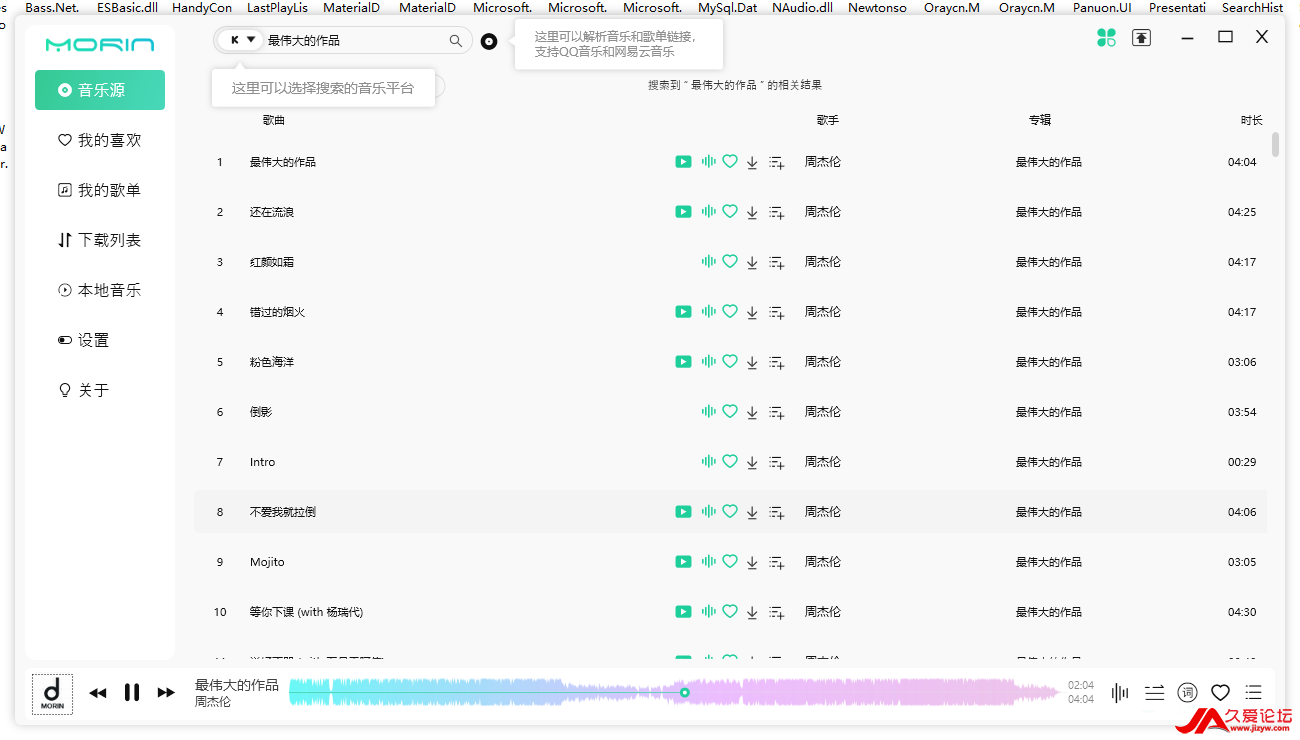Open the 音乐源 music source page

tap(100, 90)
